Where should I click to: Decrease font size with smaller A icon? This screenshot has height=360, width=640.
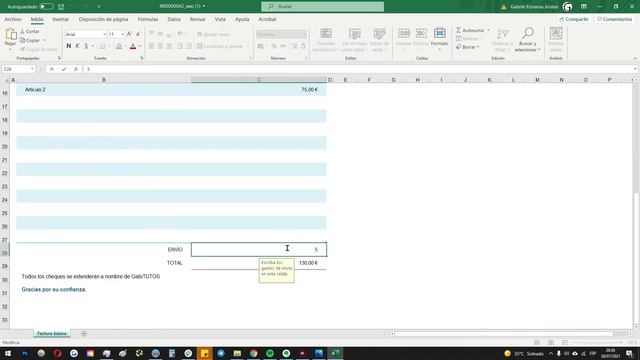pyautogui.click(x=138, y=34)
